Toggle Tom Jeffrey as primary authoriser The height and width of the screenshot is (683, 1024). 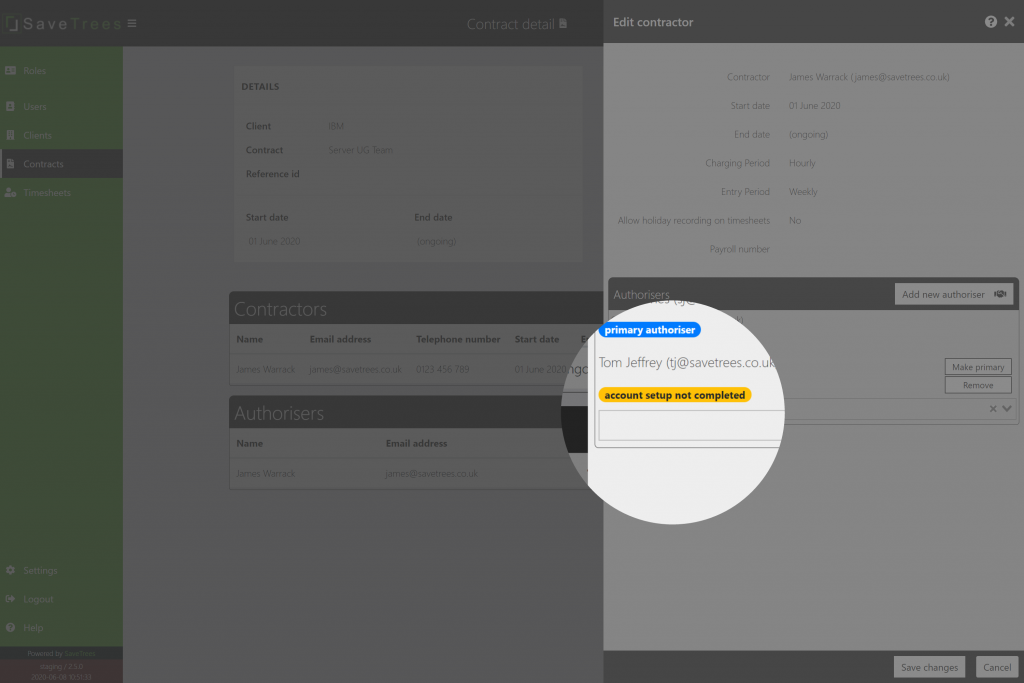point(977,366)
